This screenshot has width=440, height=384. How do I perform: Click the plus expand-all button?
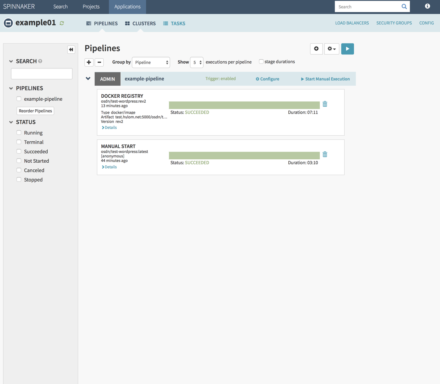(89, 62)
